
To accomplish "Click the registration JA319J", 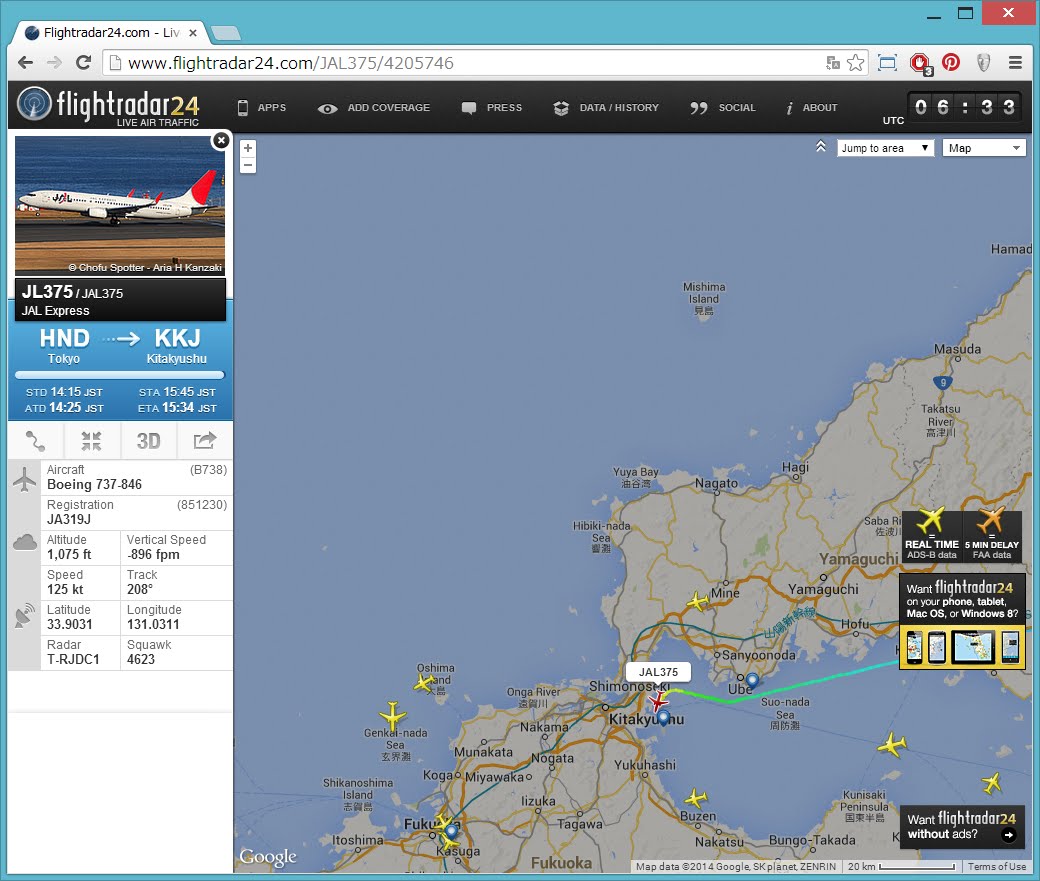I will [69, 519].
